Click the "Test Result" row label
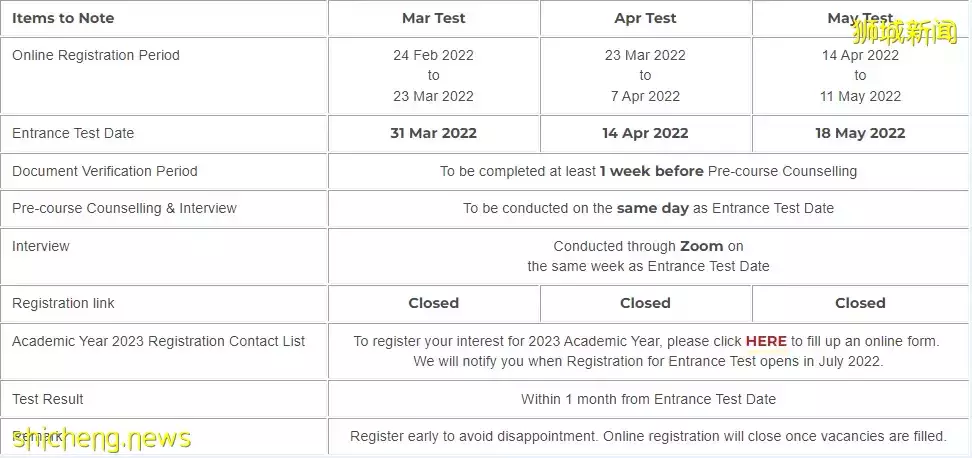 tap(48, 399)
